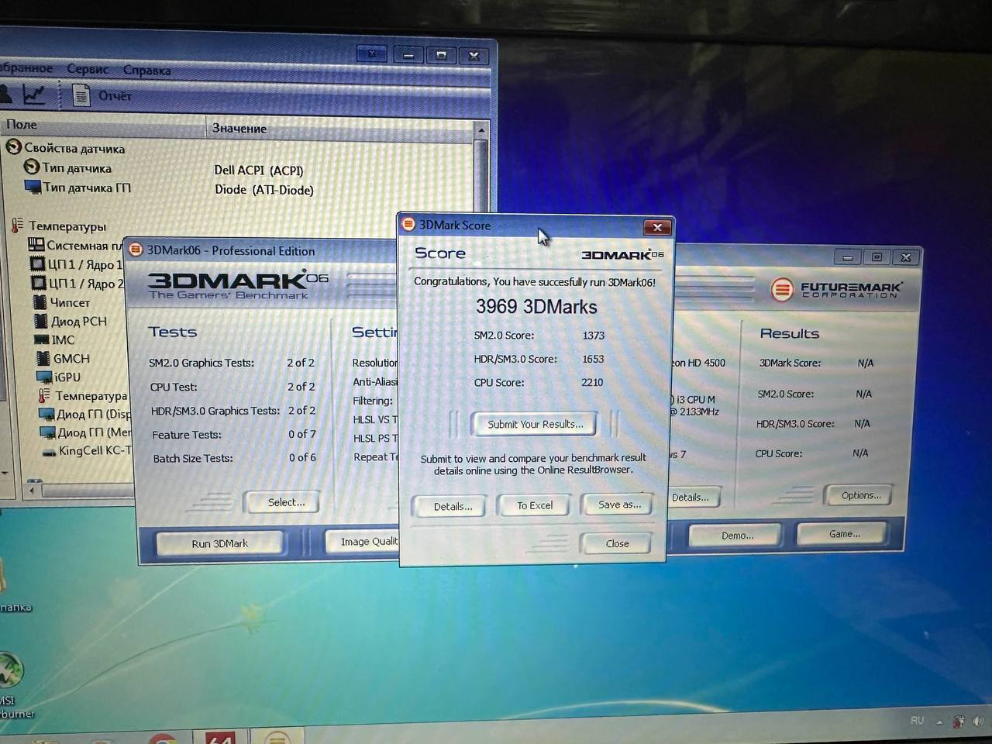This screenshot has width=992, height=744.
Task: Click the Diode (ATI-Diode) value
Action: (264, 190)
